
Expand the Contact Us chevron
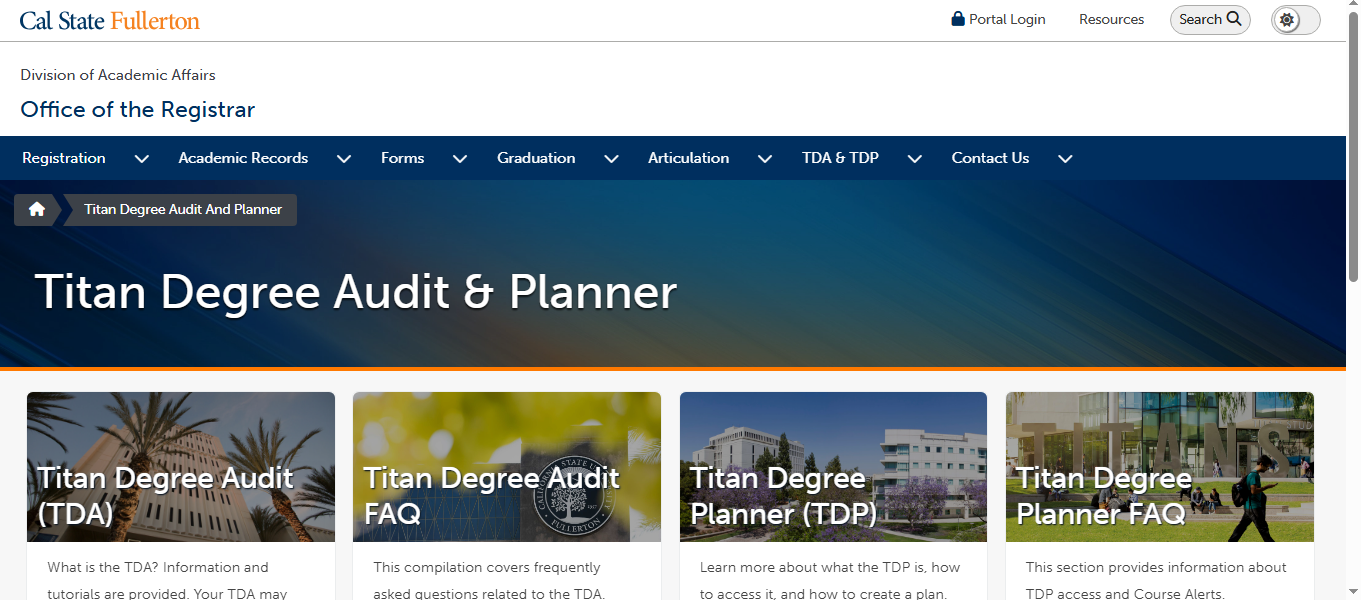(x=1065, y=159)
